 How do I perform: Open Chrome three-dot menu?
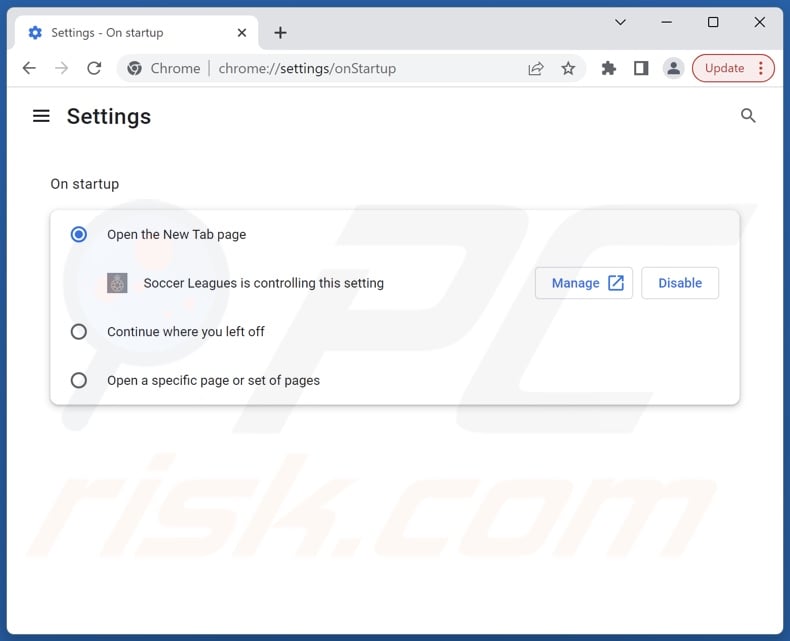point(761,68)
